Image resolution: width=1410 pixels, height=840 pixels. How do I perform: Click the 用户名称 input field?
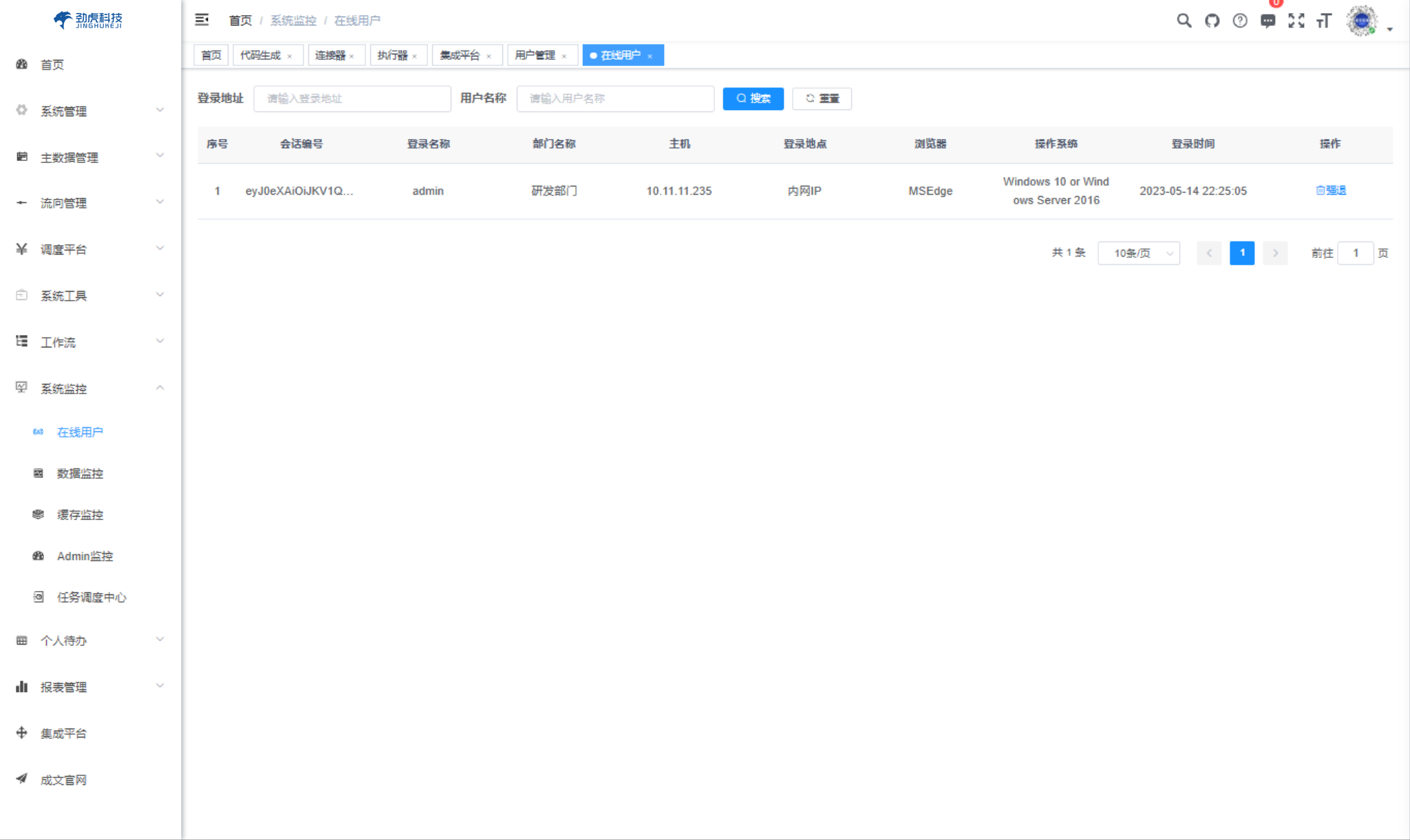click(615, 98)
